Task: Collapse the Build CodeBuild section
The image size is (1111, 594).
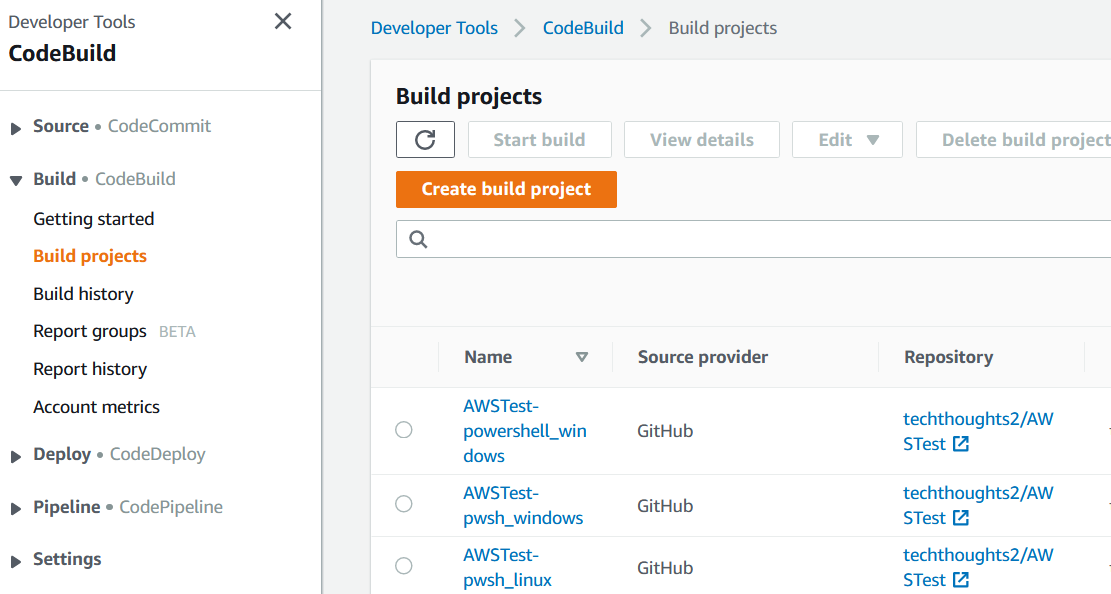Action: 16,181
